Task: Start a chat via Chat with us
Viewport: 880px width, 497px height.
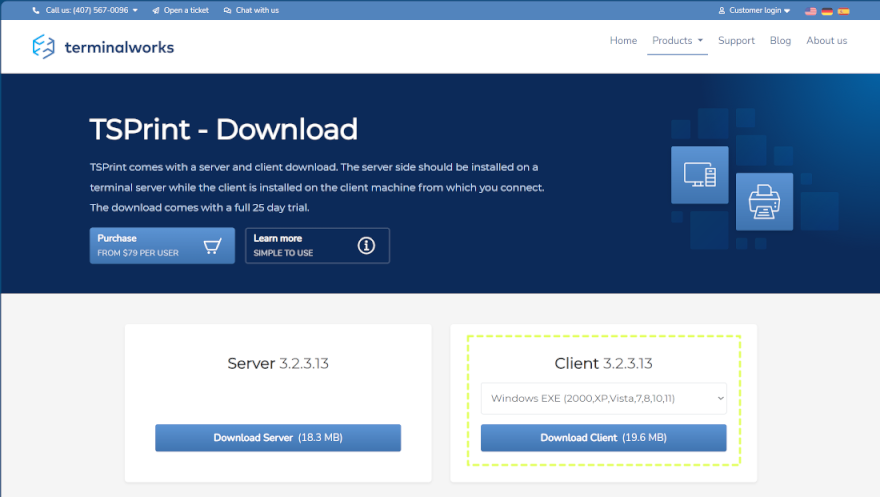Action: point(257,10)
